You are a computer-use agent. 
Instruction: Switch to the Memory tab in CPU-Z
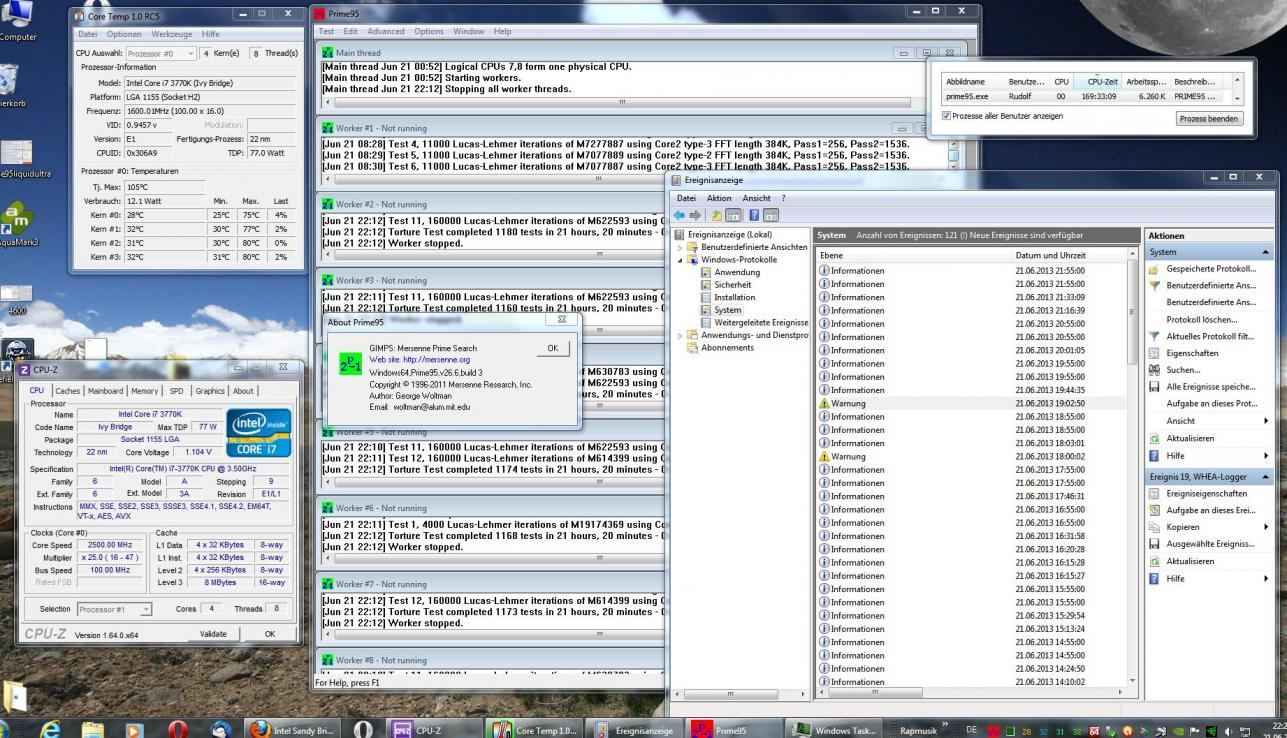144,391
